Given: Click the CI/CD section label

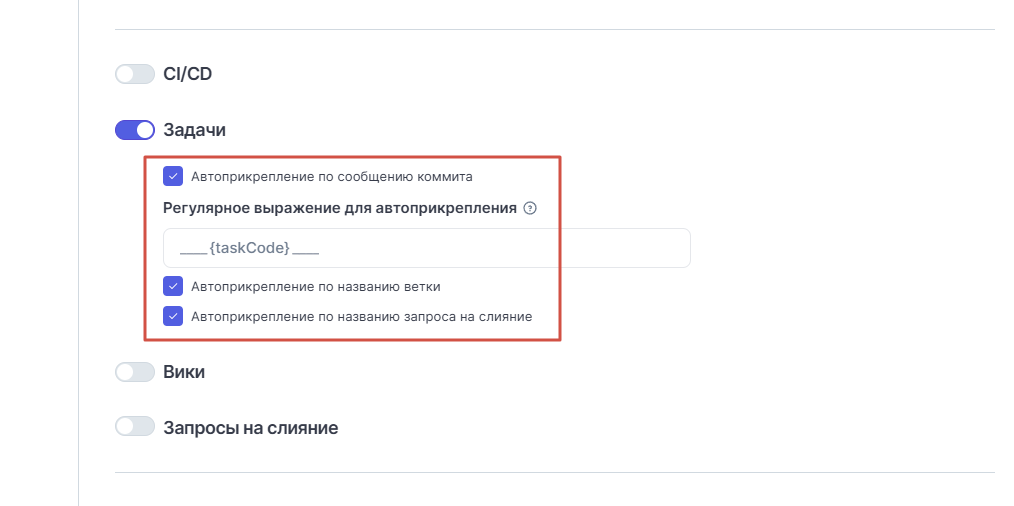Looking at the screenshot, I should [188, 74].
